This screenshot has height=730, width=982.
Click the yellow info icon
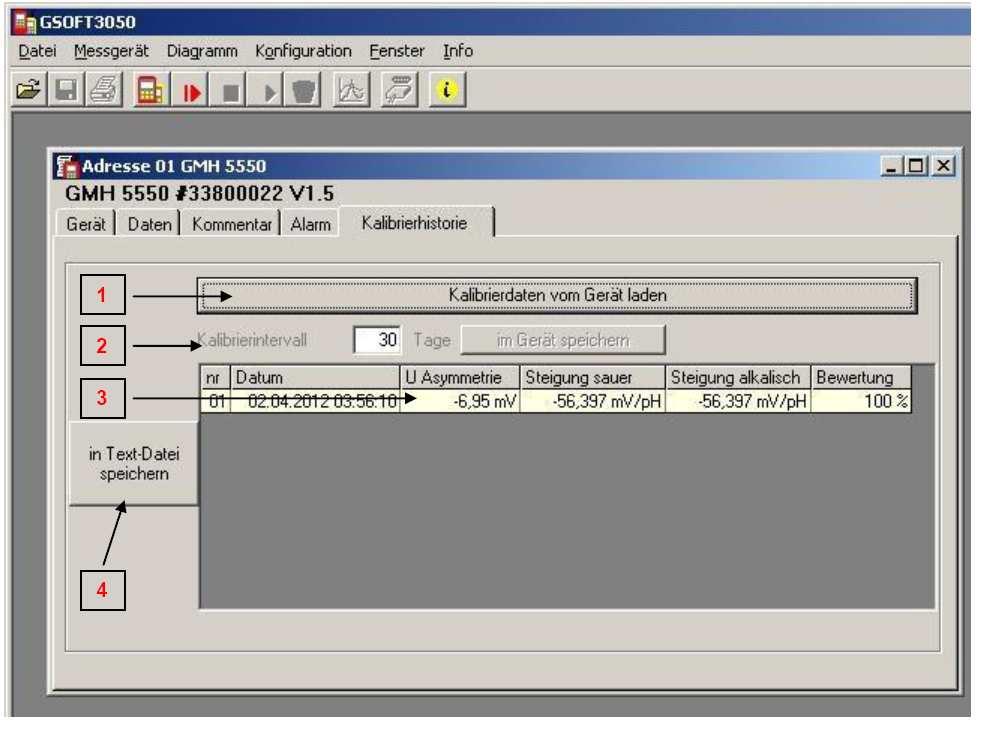point(447,91)
